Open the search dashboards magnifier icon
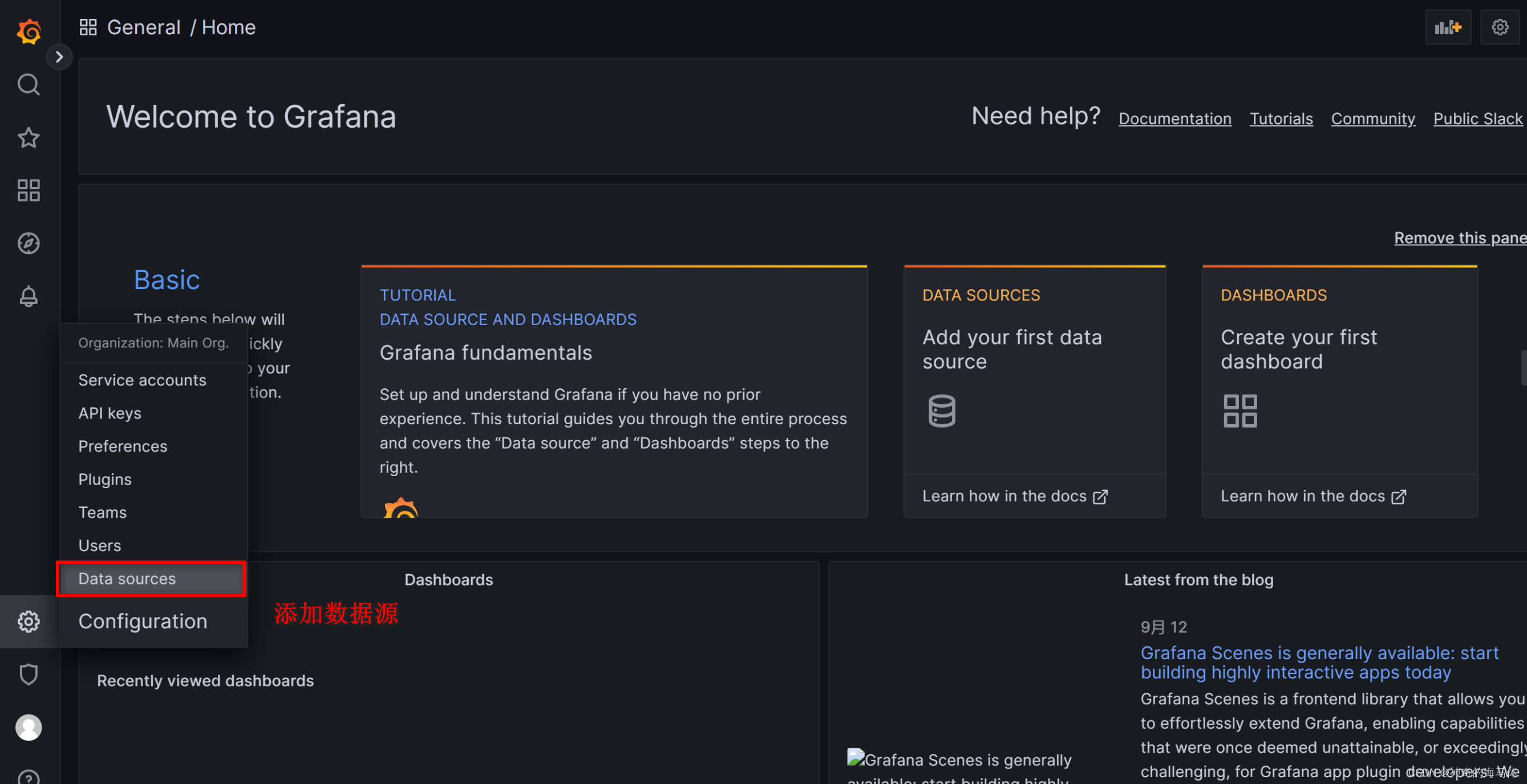This screenshot has width=1527, height=784. pos(29,85)
